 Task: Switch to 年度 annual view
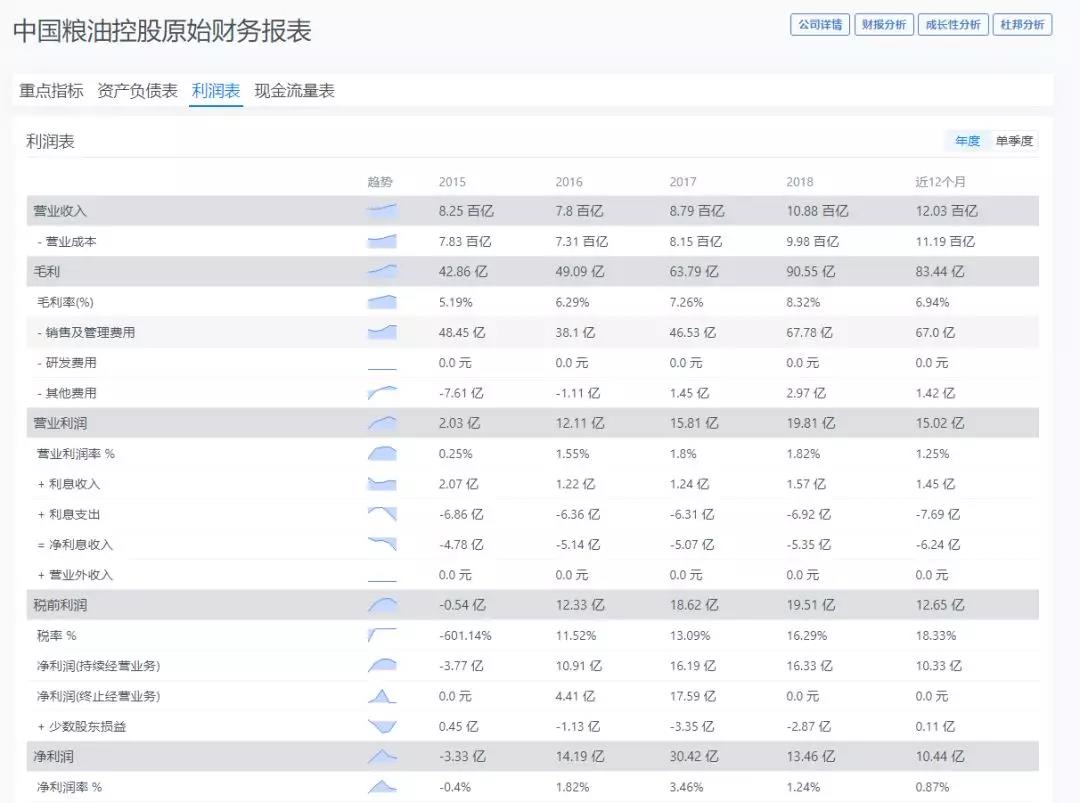coord(967,141)
